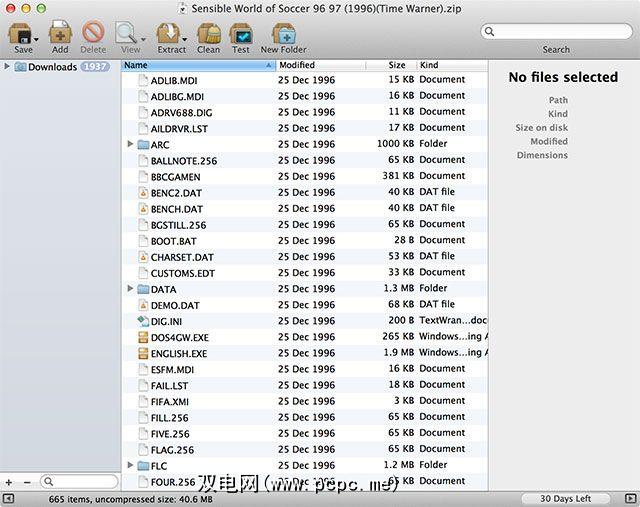Expand the ARC folder

click(x=130, y=144)
